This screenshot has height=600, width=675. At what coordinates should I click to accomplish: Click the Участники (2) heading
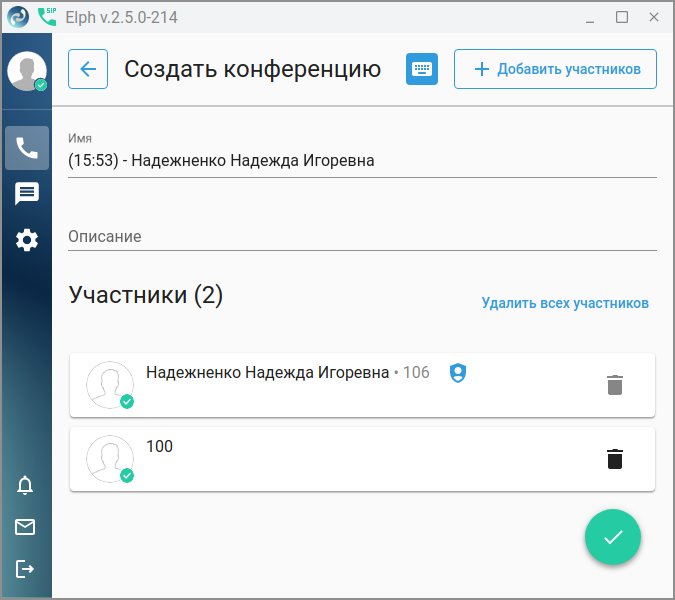[146, 295]
